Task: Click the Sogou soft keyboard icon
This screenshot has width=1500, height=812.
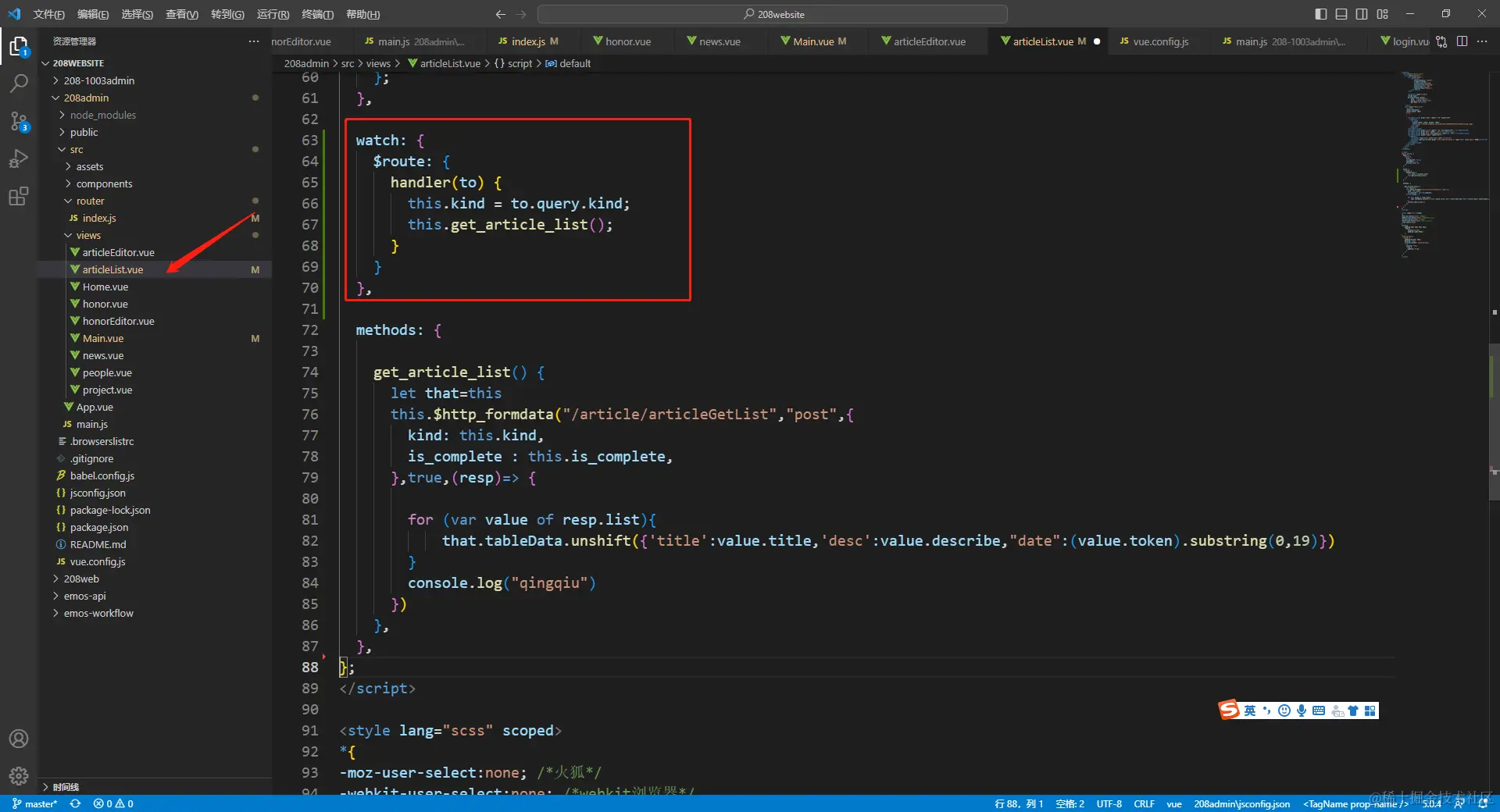Action: coord(1319,710)
